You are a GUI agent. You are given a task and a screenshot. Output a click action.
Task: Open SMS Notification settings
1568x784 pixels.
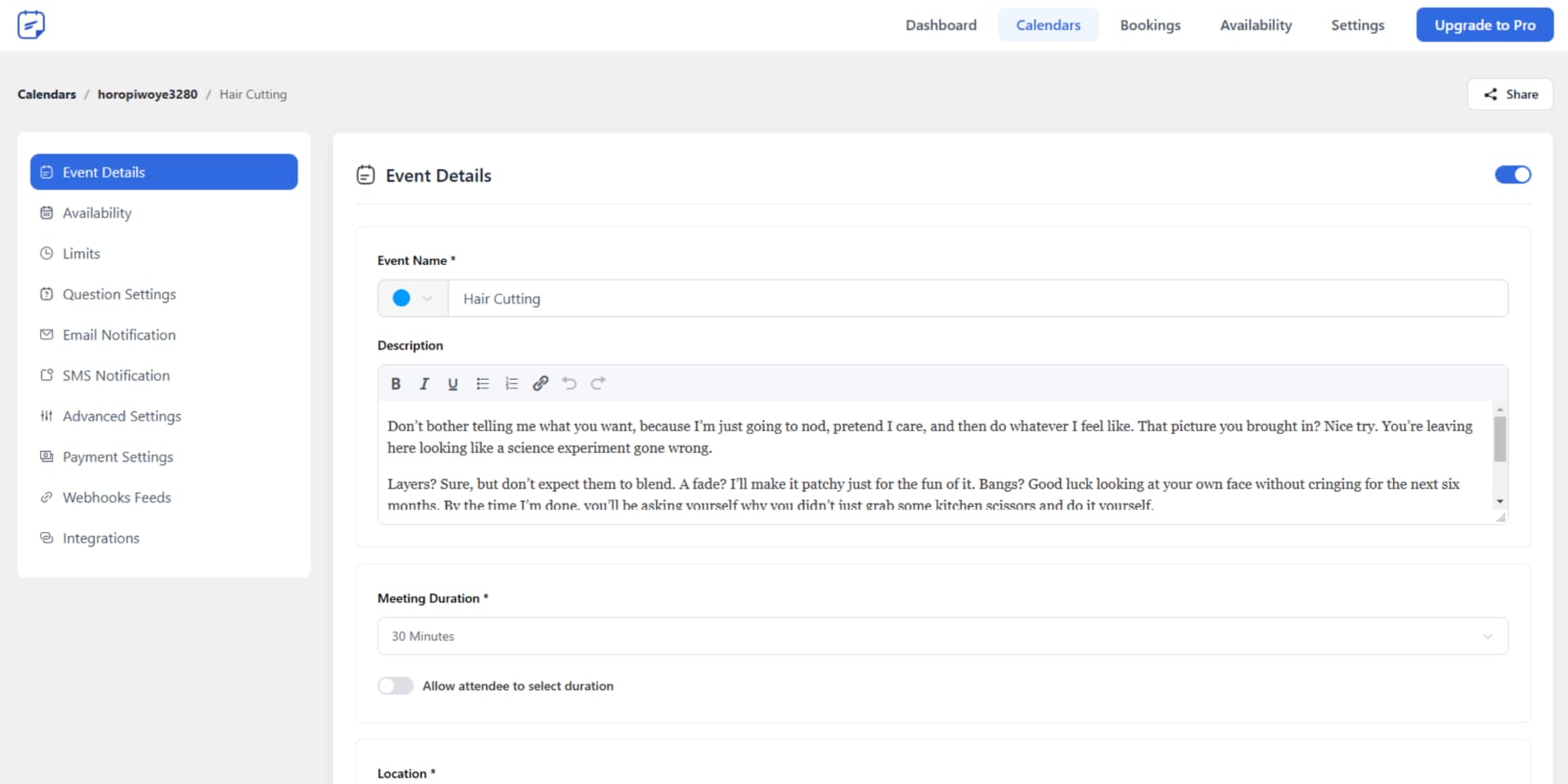pos(116,375)
